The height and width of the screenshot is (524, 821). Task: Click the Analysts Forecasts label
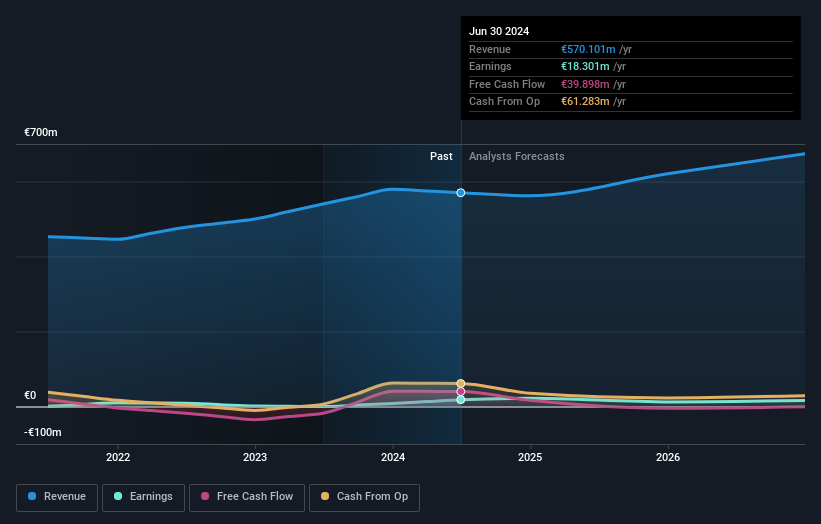pos(516,156)
